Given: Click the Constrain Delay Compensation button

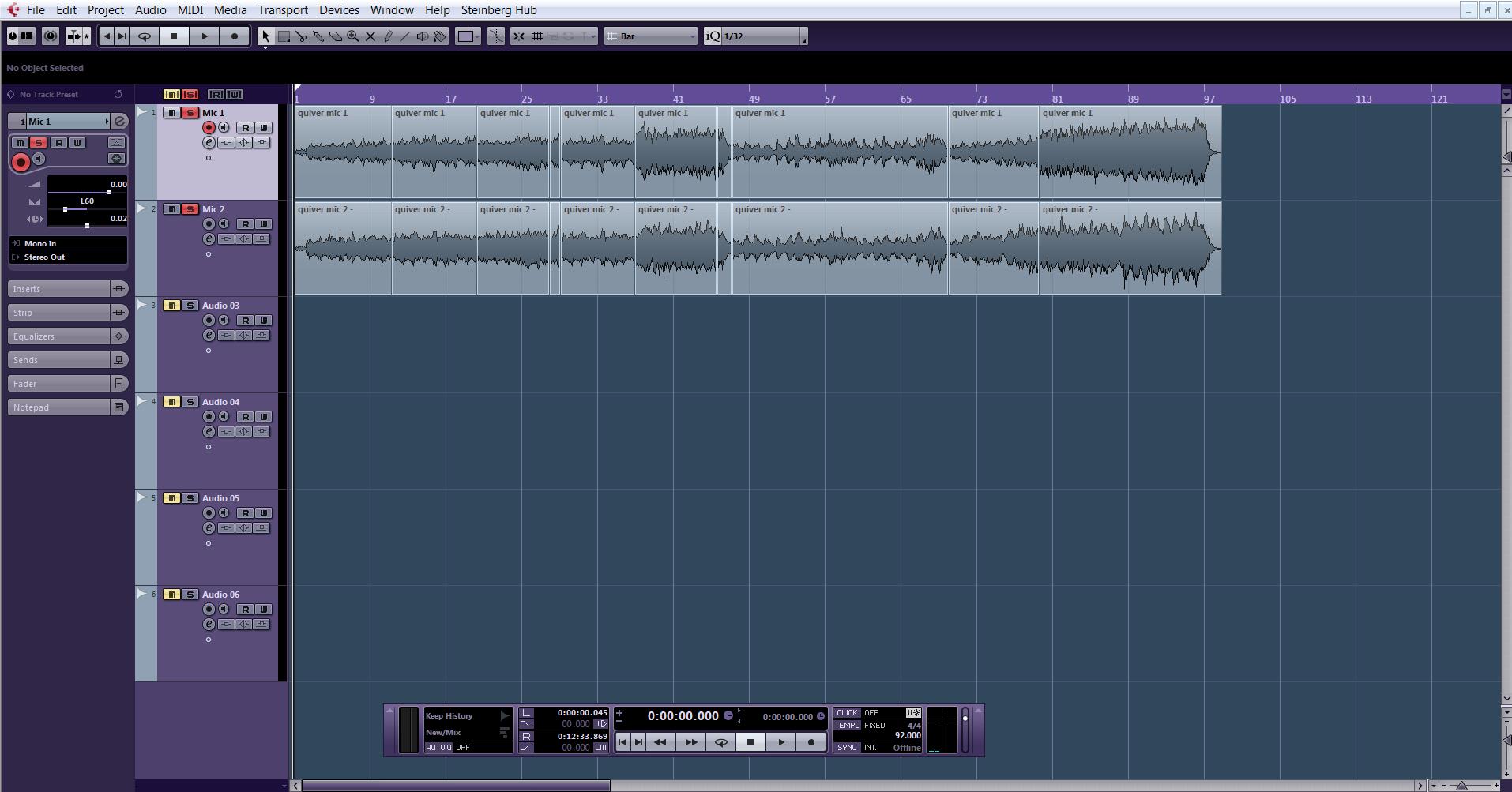Looking at the screenshot, I should pyautogui.click(x=51, y=36).
